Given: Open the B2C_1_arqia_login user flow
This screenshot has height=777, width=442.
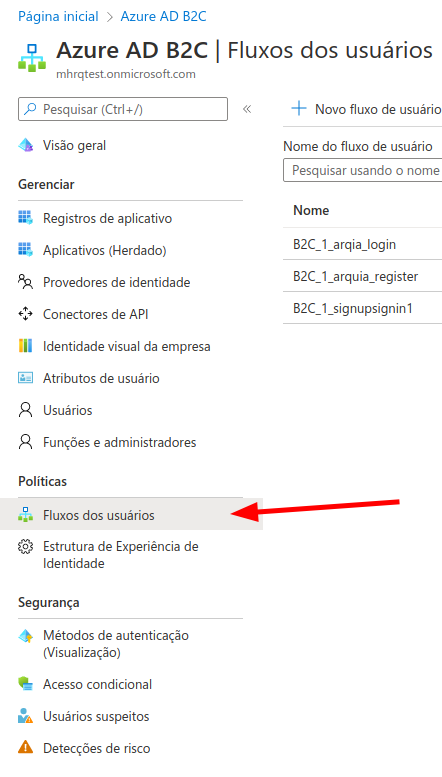Looking at the screenshot, I should pos(344,244).
